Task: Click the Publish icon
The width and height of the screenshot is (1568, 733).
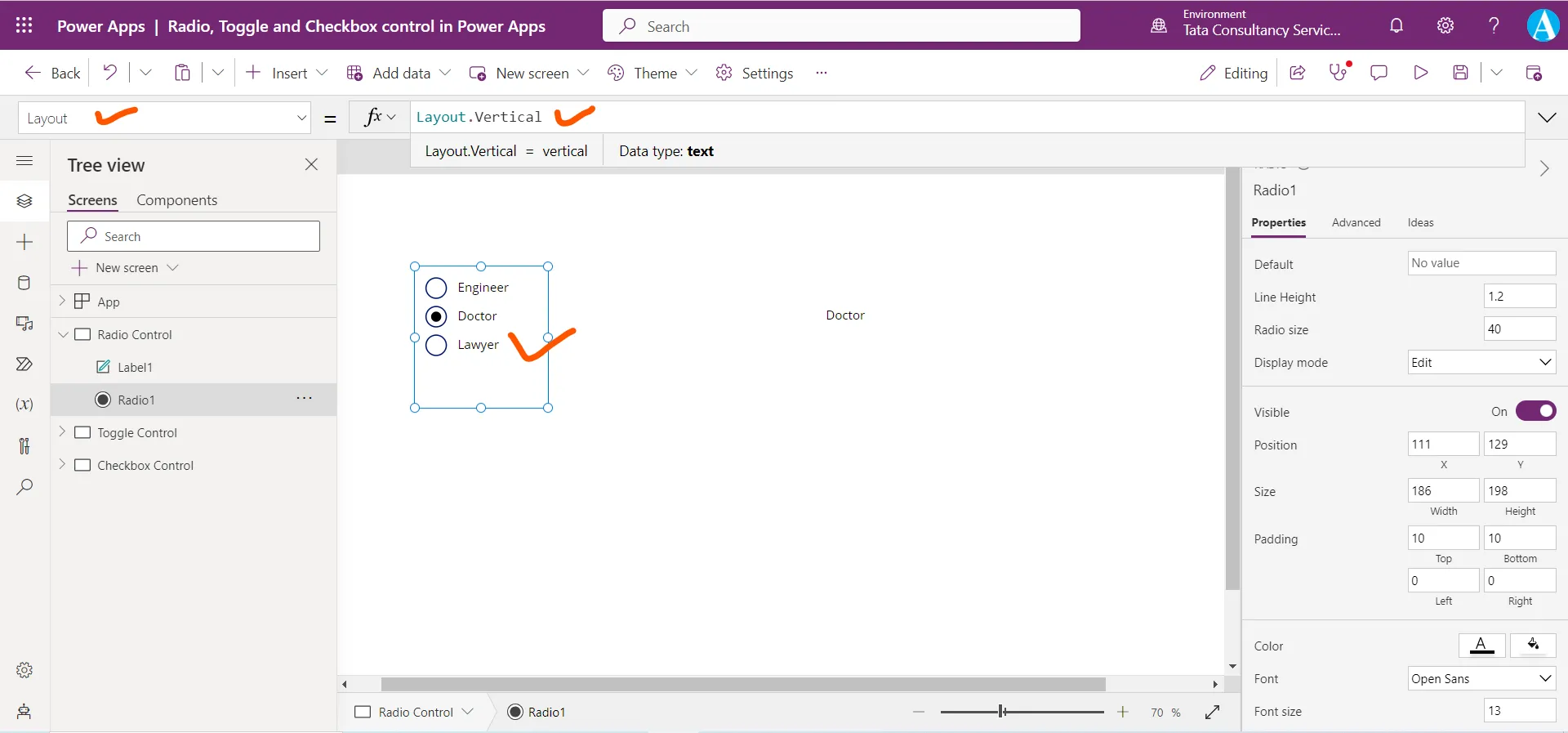Action: pyautogui.click(x=1534, y=73)
